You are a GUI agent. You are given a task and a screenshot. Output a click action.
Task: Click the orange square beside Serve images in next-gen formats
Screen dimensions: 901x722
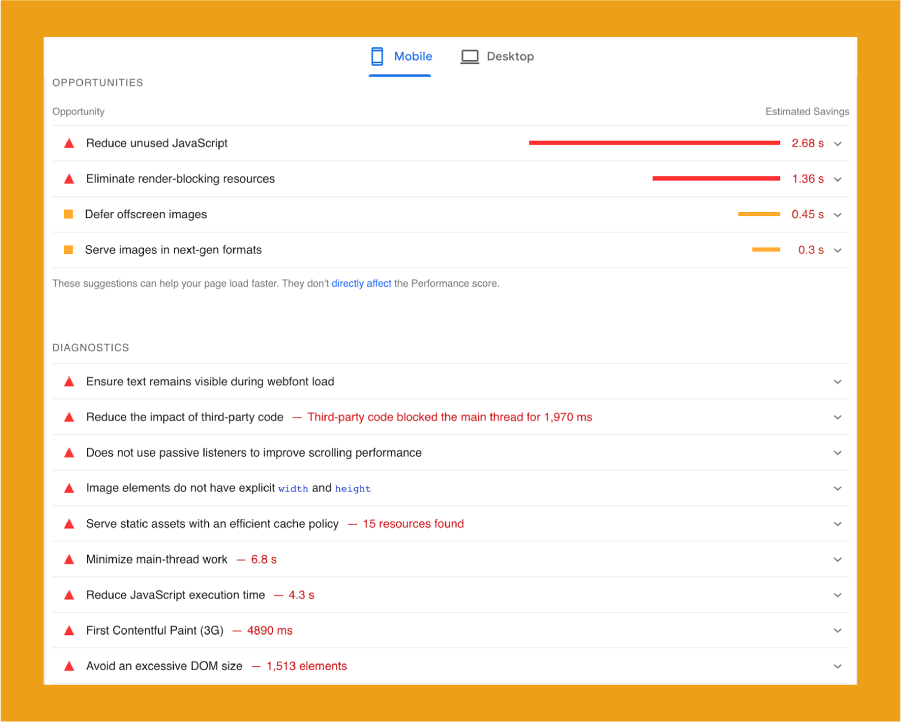[x=68, y=250]
